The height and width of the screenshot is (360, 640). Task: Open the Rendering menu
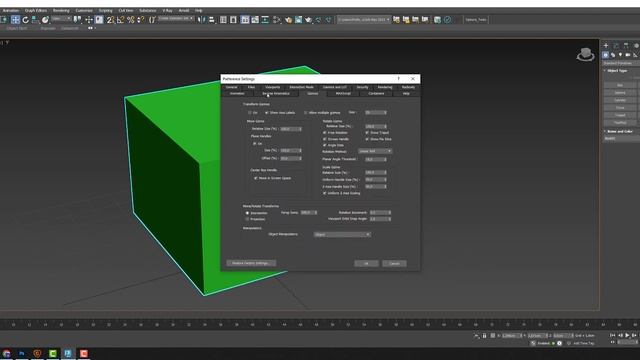click(61, 11)
